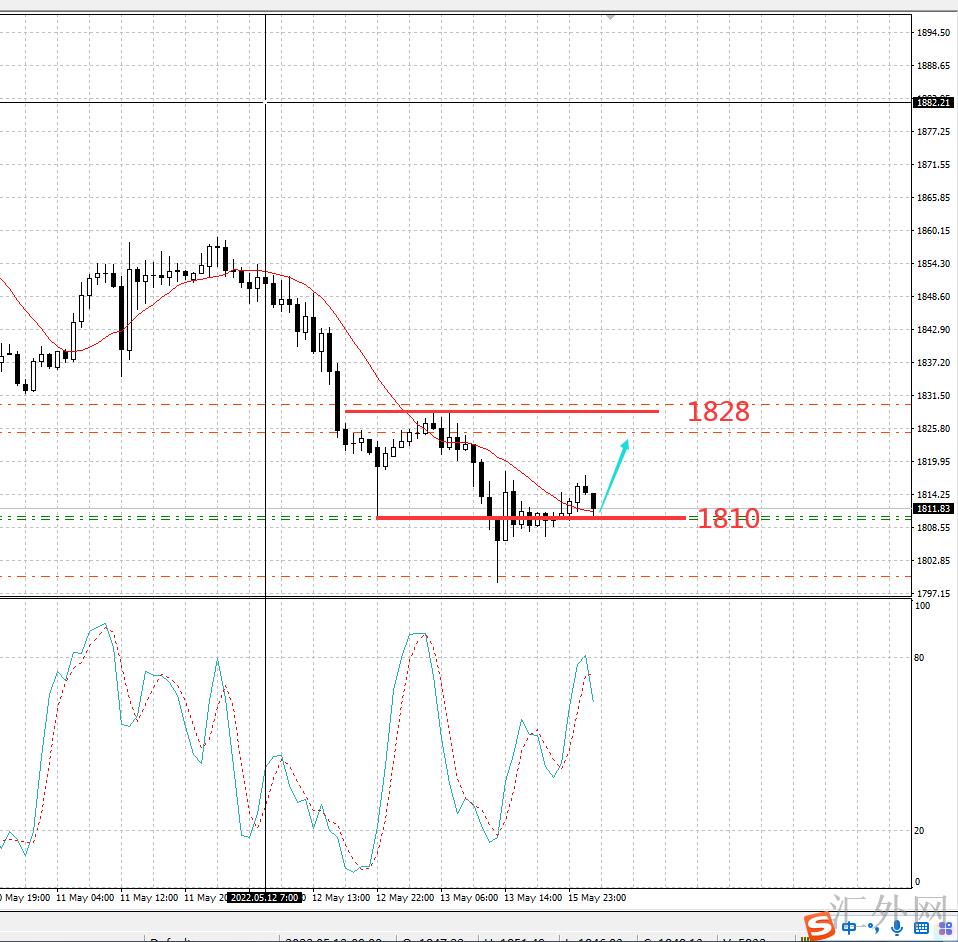The height and width of the screenshot is (942, 958).
Task: Toggle Chinese/English input mode icon
Action: coord(850,927)
